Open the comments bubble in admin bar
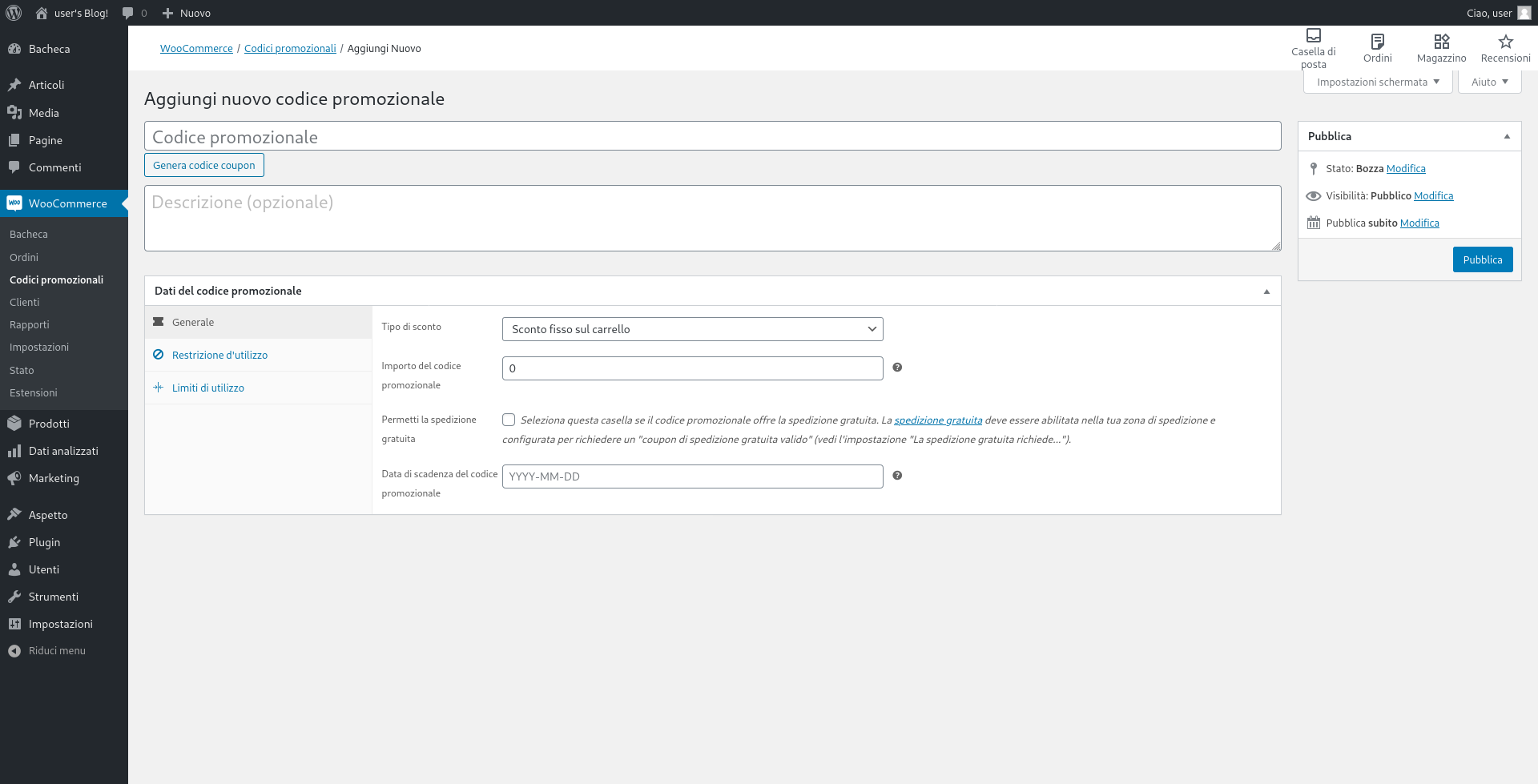Image resolution: width=1538 pixels, height=784 pixels. click(x=128, y=13)
